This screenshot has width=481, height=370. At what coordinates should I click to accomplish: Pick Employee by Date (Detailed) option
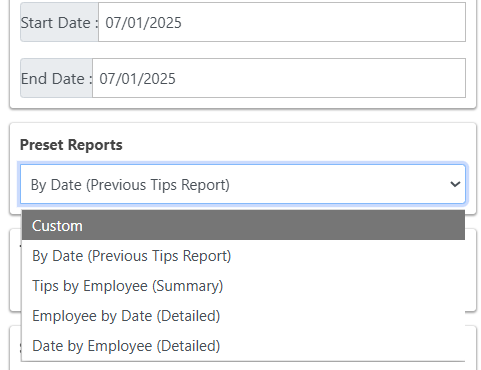pos(243,316)
